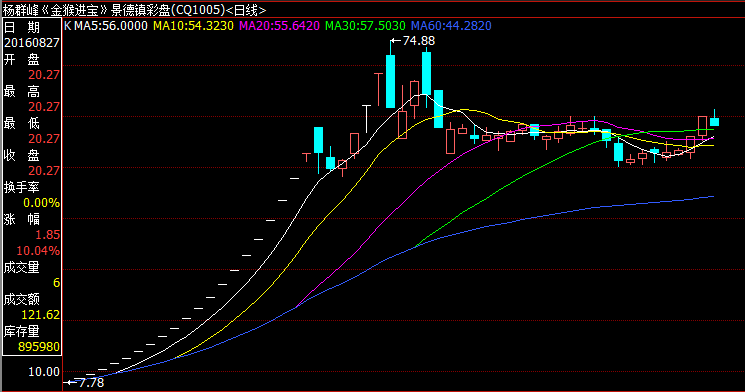
Task: Click the MA5:56.0000 indicator label
Action: click(111, 26)
